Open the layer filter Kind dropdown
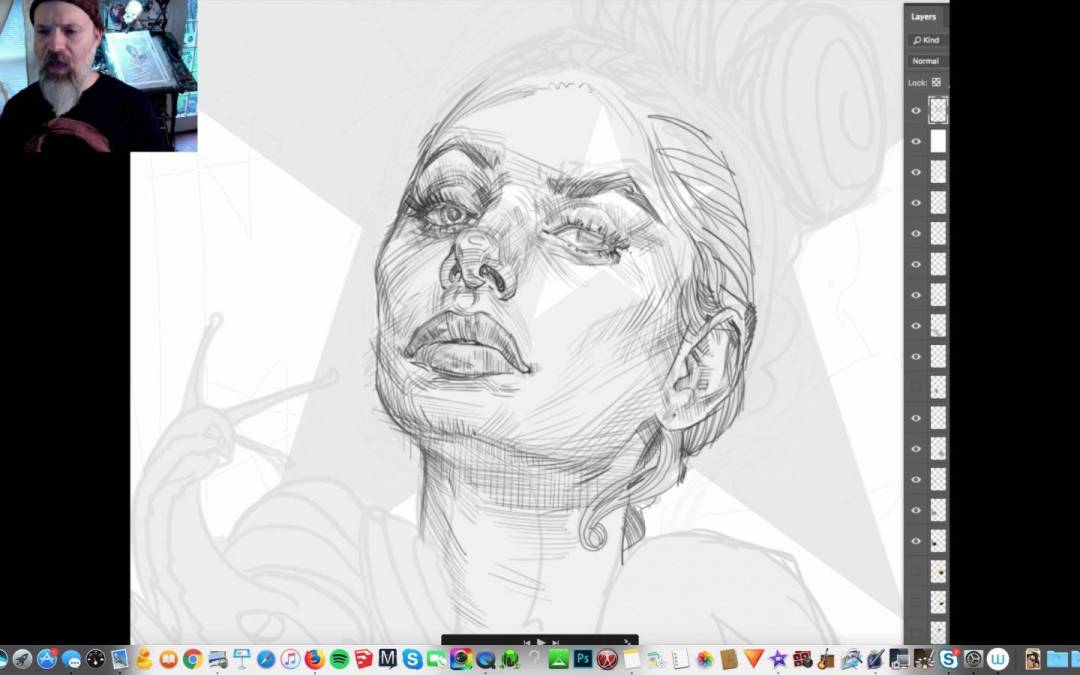The image size is (1080, 675). pos(927,40)
